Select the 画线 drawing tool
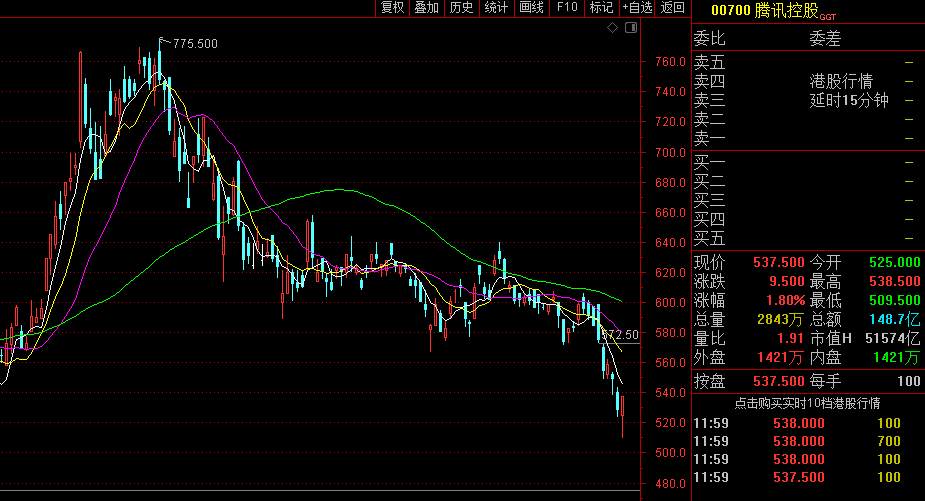This screenshot has height=501, width=925. [x=531, y=8]
